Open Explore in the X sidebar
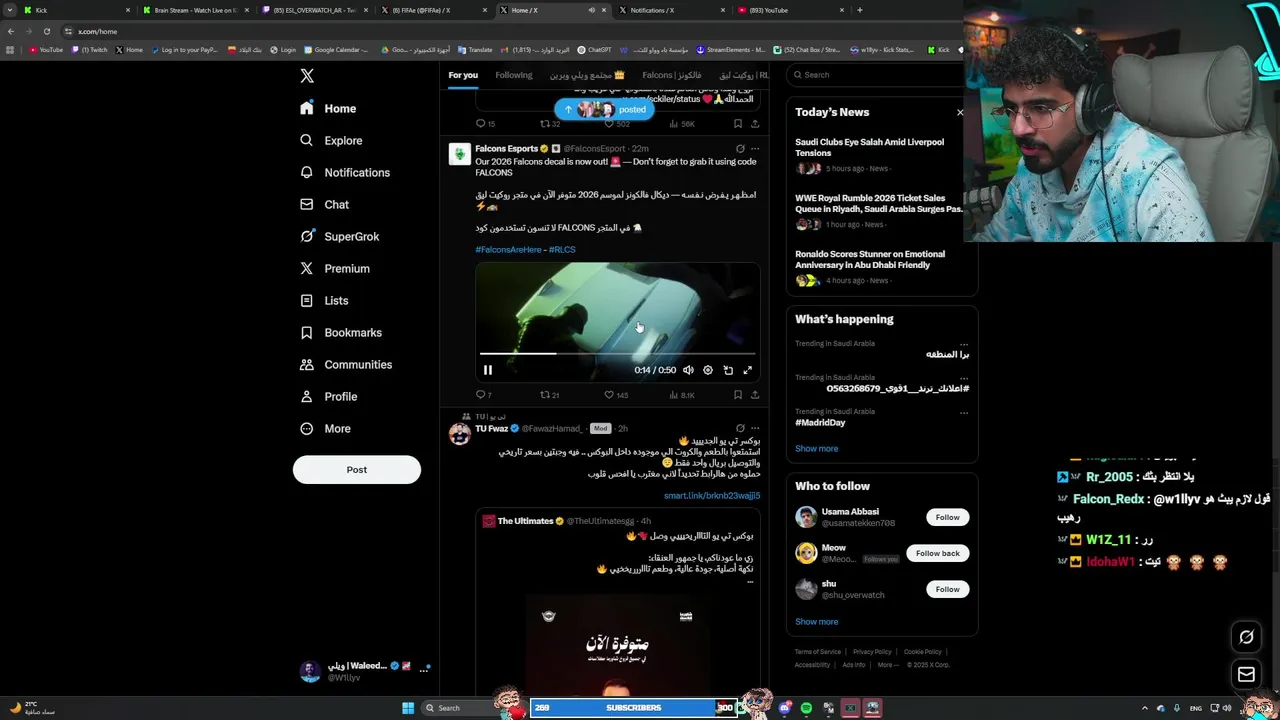Screen dimensions: 1280x720 click(x=331, y=141)
